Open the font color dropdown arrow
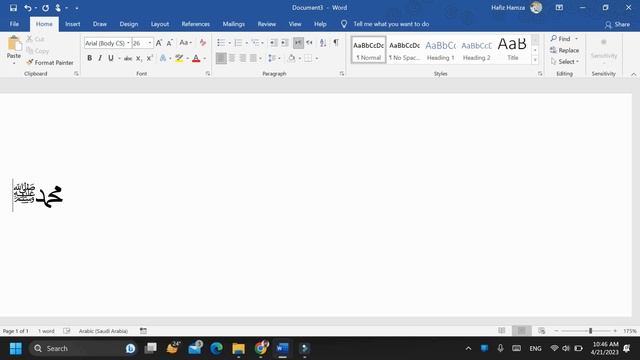 tap(204, 58)
